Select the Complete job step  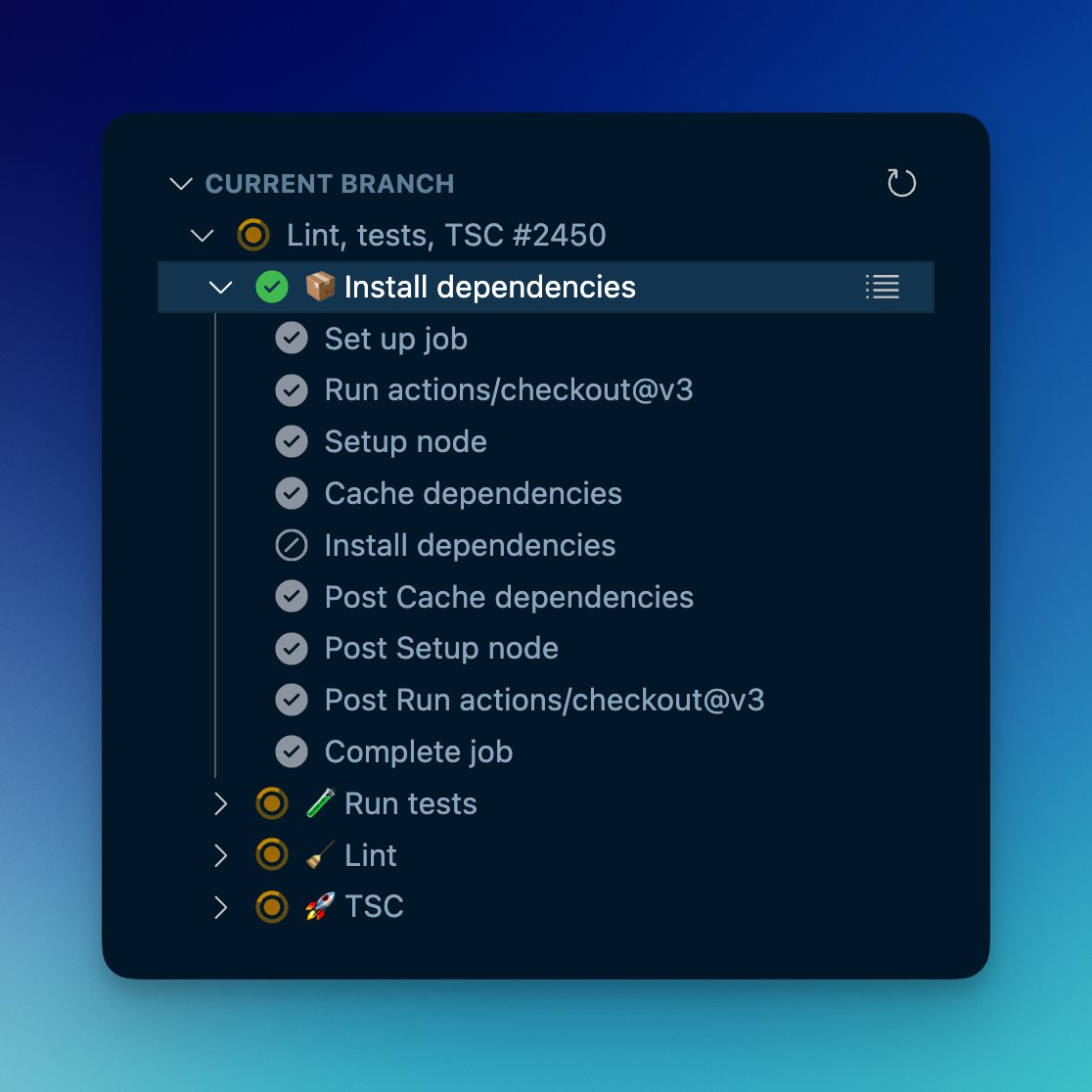(x=419, y=752)
